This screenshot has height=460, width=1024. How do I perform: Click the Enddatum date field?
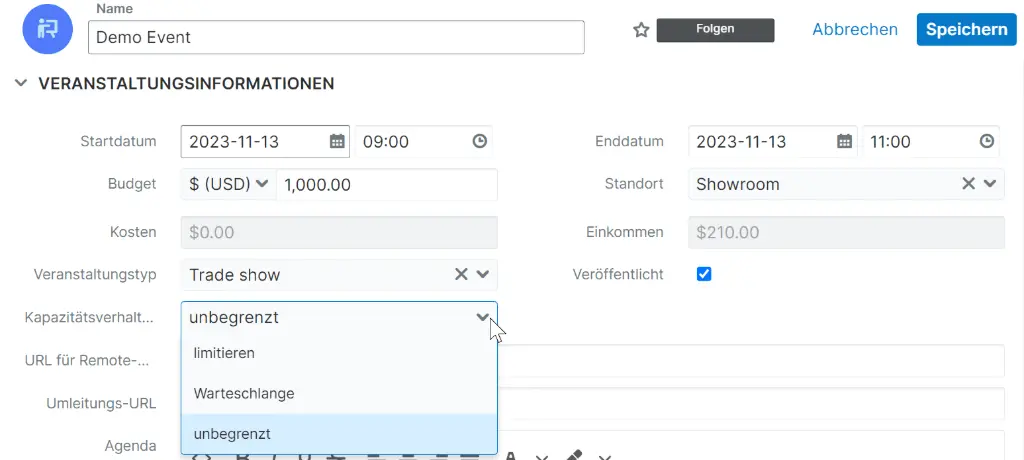(773, 141)
